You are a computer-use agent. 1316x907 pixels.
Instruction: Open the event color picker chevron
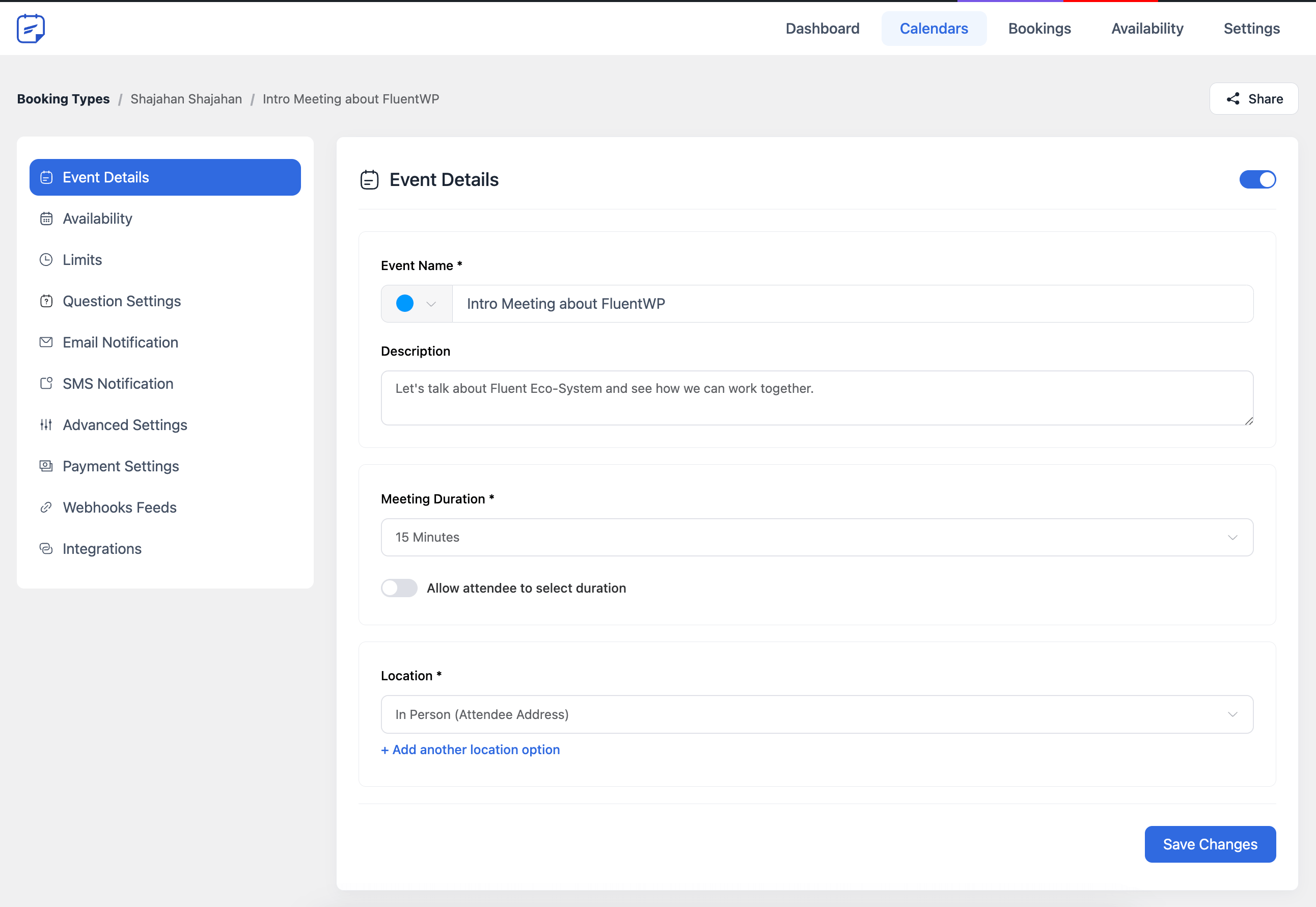[x=431, y=304]
